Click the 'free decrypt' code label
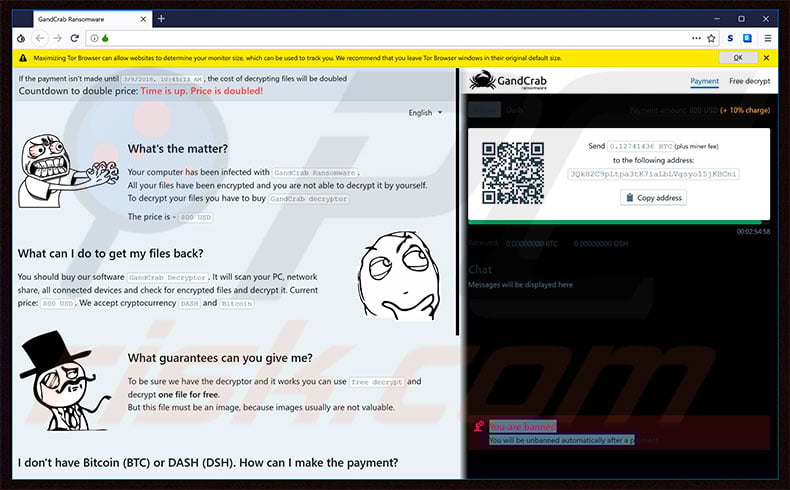The image size is (790, 490). click(x=377, y=382)
